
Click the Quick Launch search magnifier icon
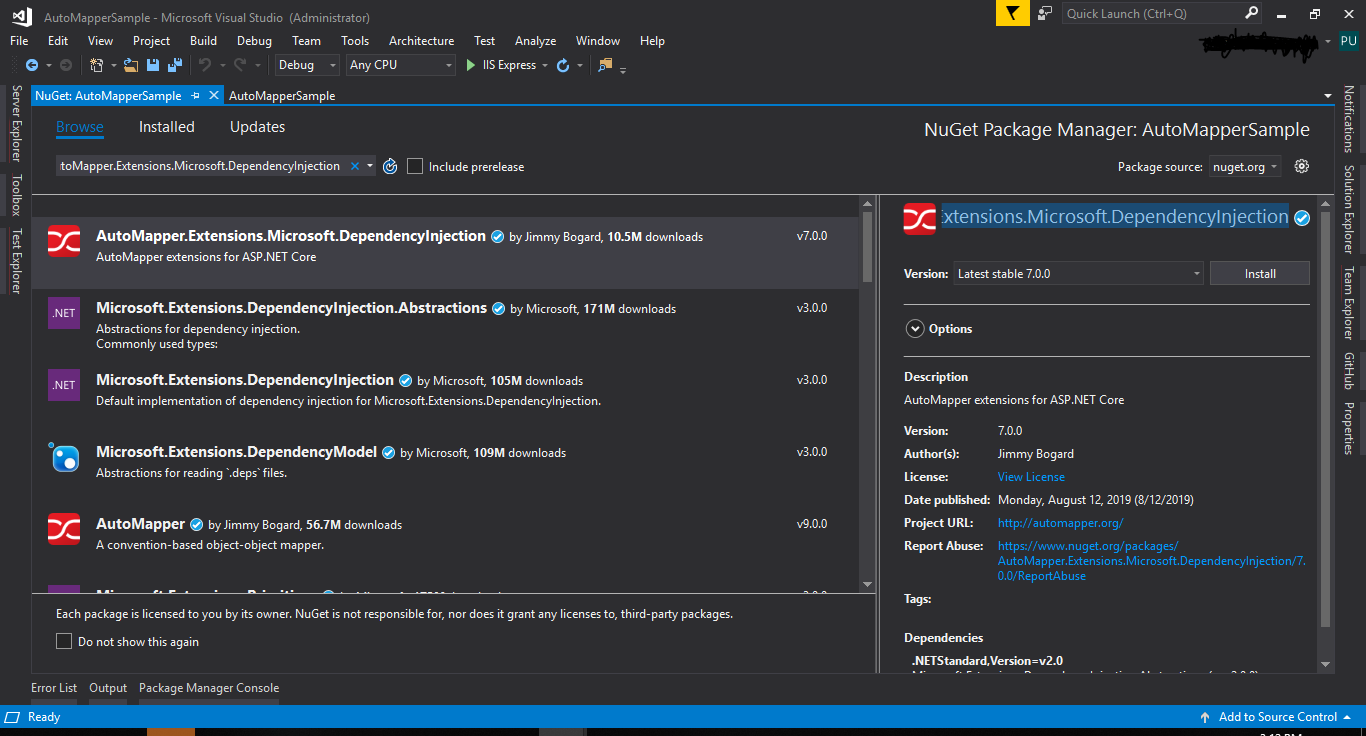click(x=1252, y=13)
